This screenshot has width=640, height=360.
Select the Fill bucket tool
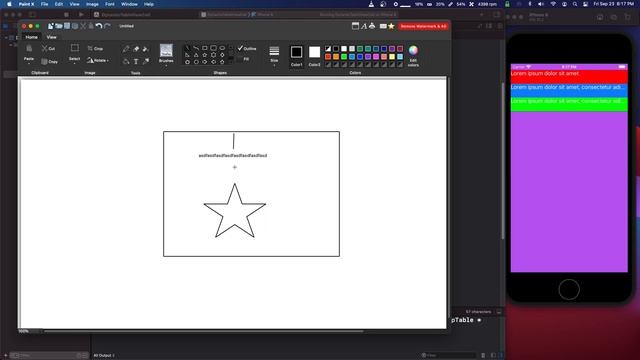point(146,49)
